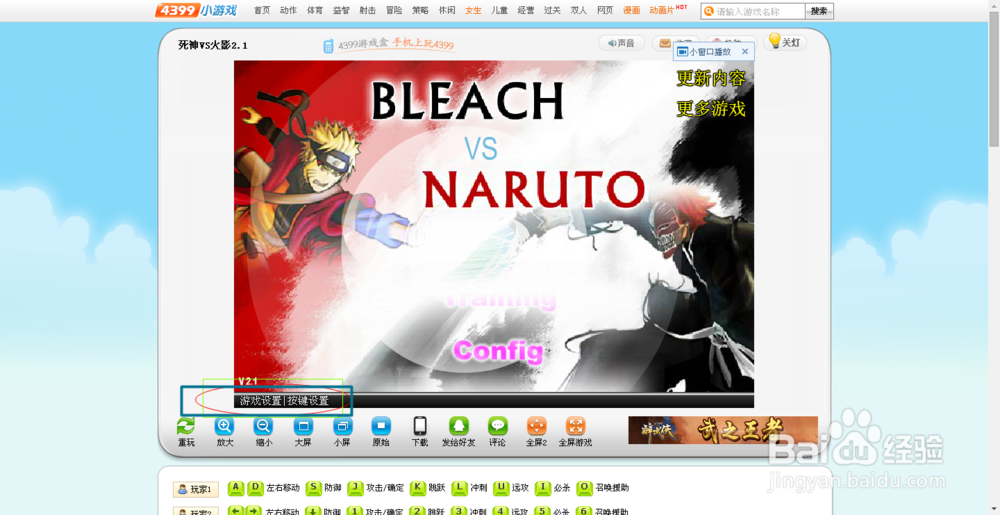This screenshot has width=1000, height=515.
Task: Open the 首页 navigation item
Action: [262, 10]
